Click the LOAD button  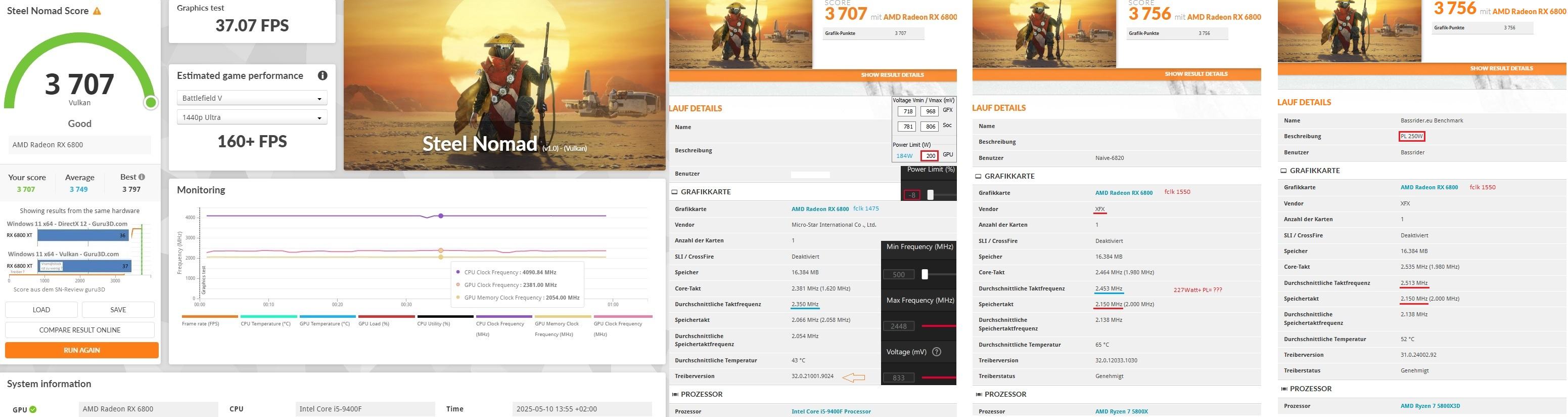[41, 310]
